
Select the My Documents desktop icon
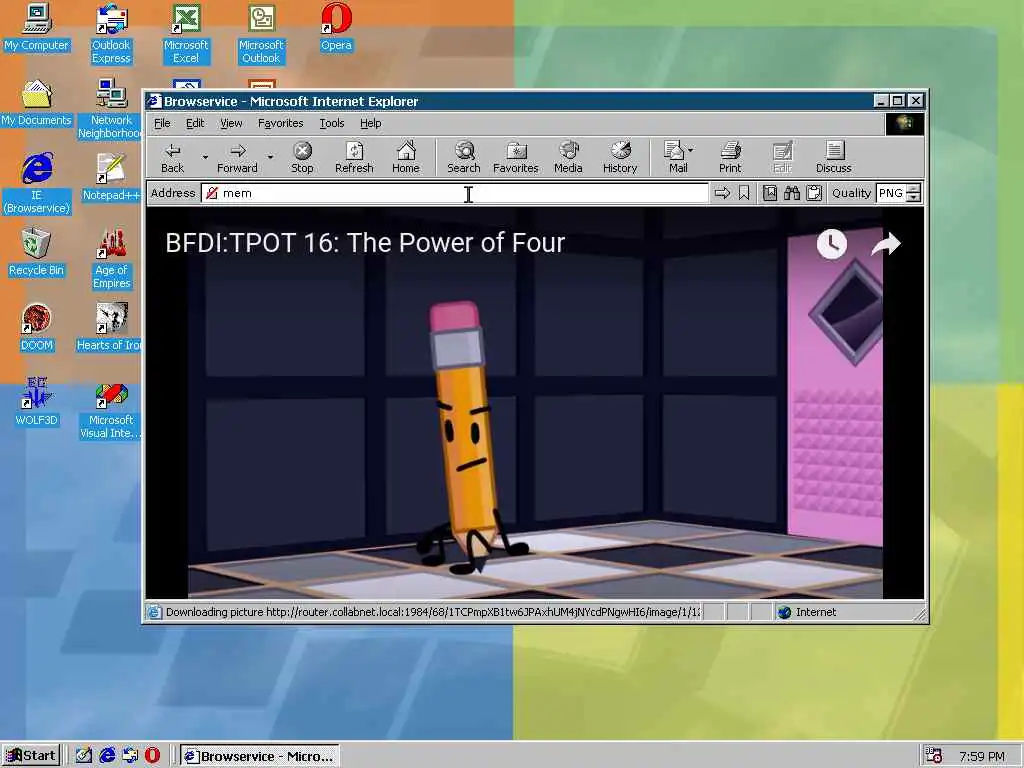[x=36, y=103]
